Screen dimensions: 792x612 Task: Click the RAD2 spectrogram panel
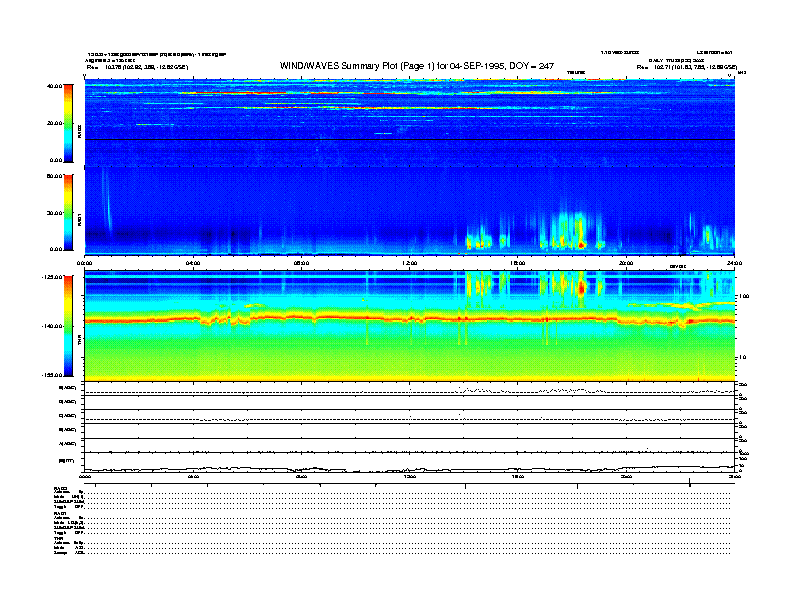click(409, 123)
